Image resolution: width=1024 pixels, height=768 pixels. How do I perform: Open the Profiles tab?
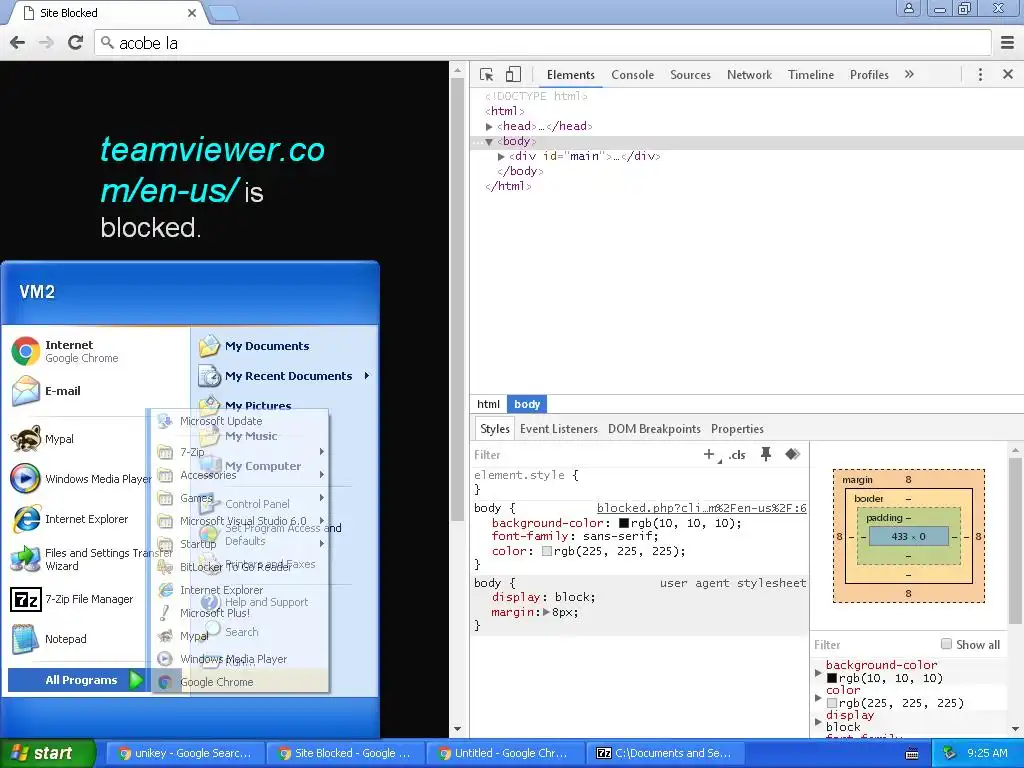click(869, 75)
